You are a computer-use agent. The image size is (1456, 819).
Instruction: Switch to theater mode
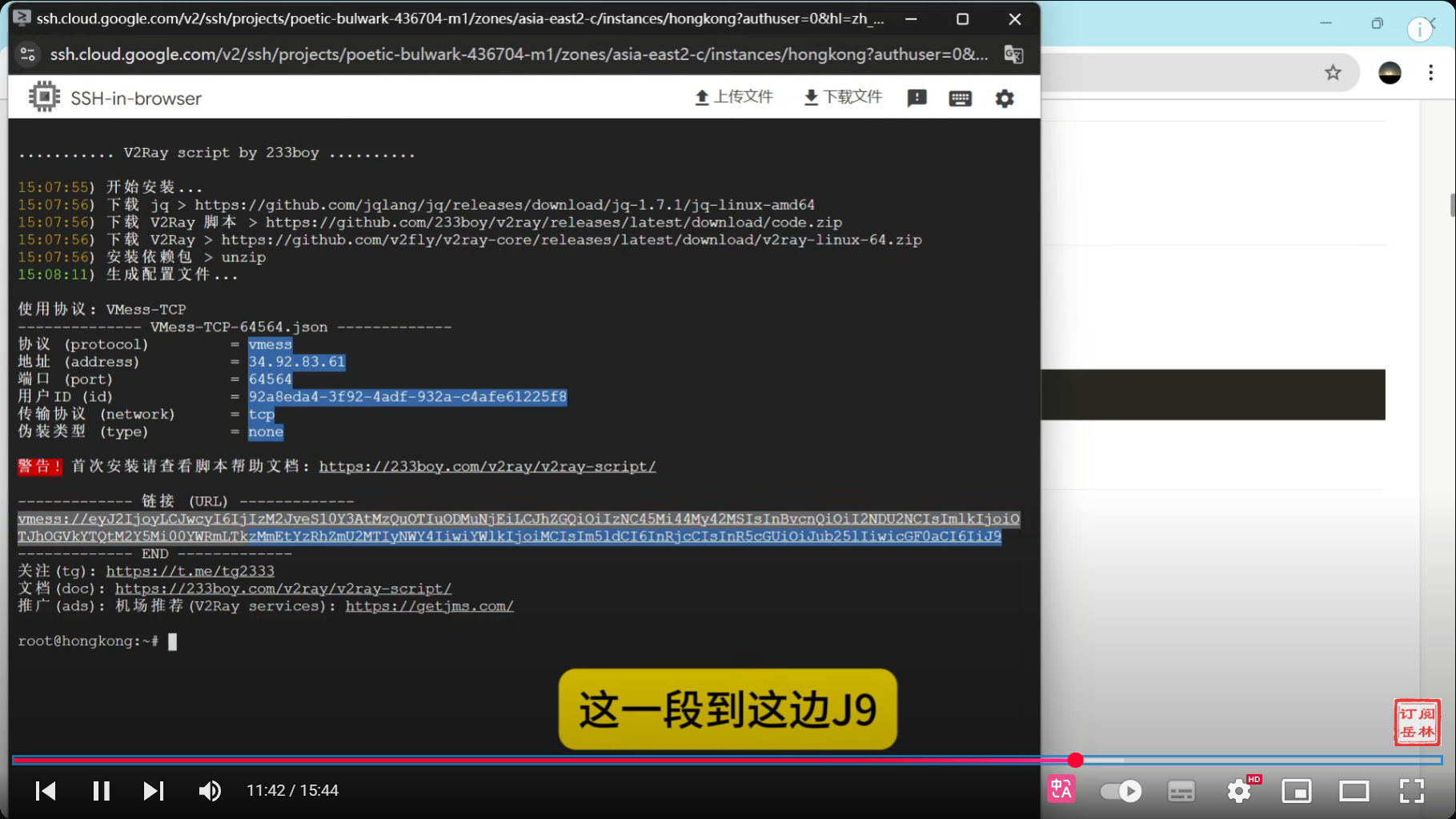pos(1354,791)
